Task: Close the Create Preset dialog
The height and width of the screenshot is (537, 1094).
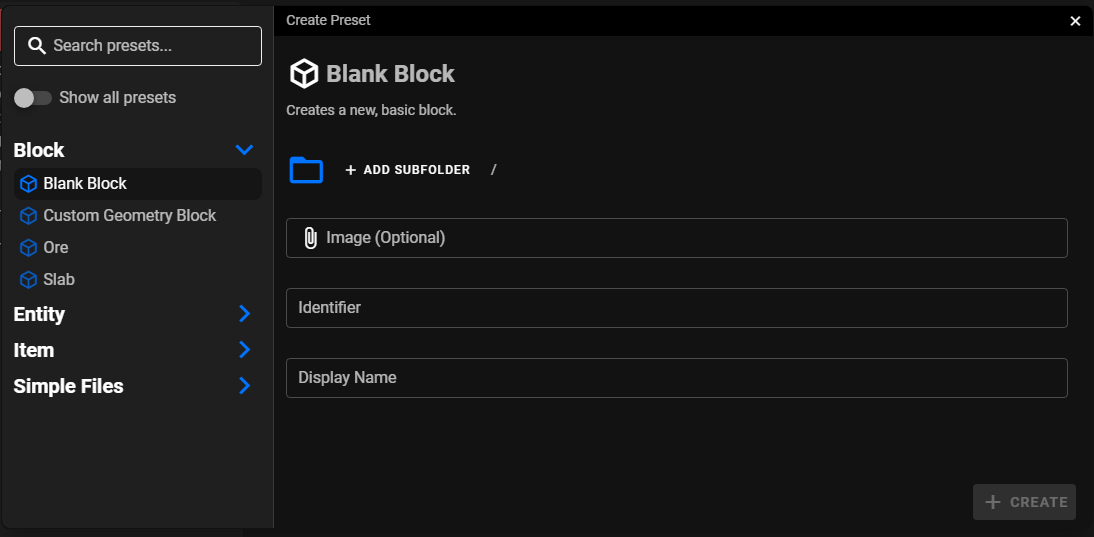Action: pyautogui.click(x=1075, y=21)
